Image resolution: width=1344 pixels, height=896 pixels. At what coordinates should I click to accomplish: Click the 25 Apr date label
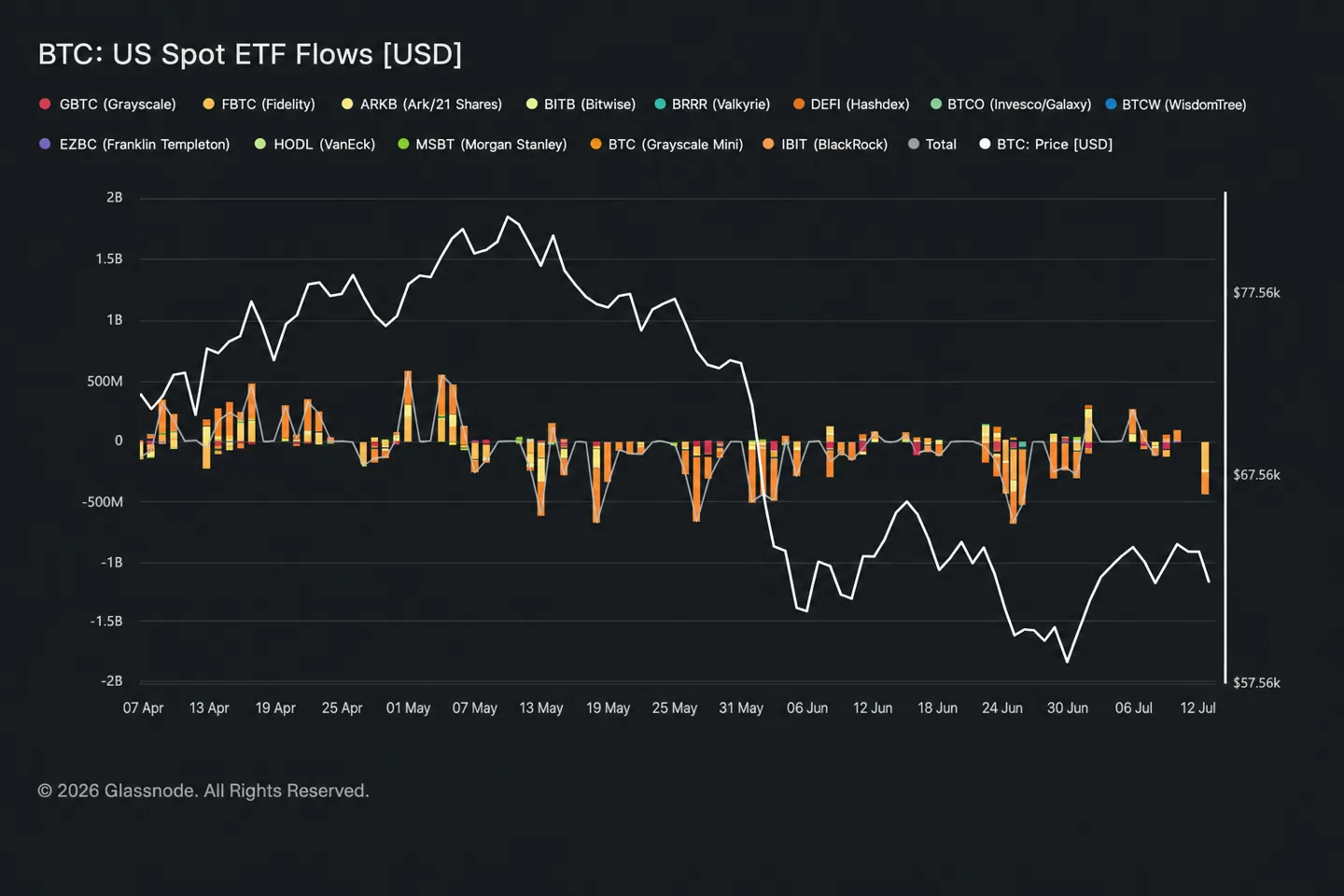pos(342,708)
